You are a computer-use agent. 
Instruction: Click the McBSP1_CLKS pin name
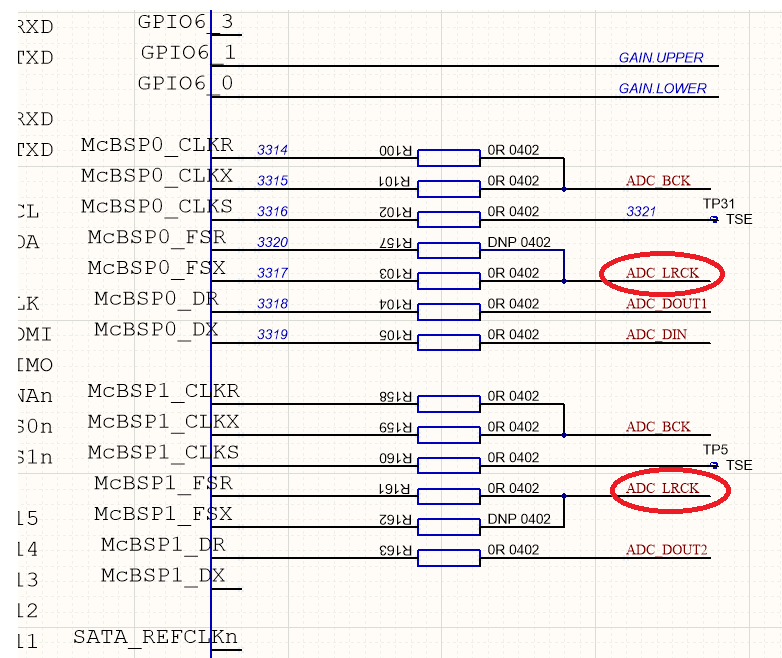164,453
